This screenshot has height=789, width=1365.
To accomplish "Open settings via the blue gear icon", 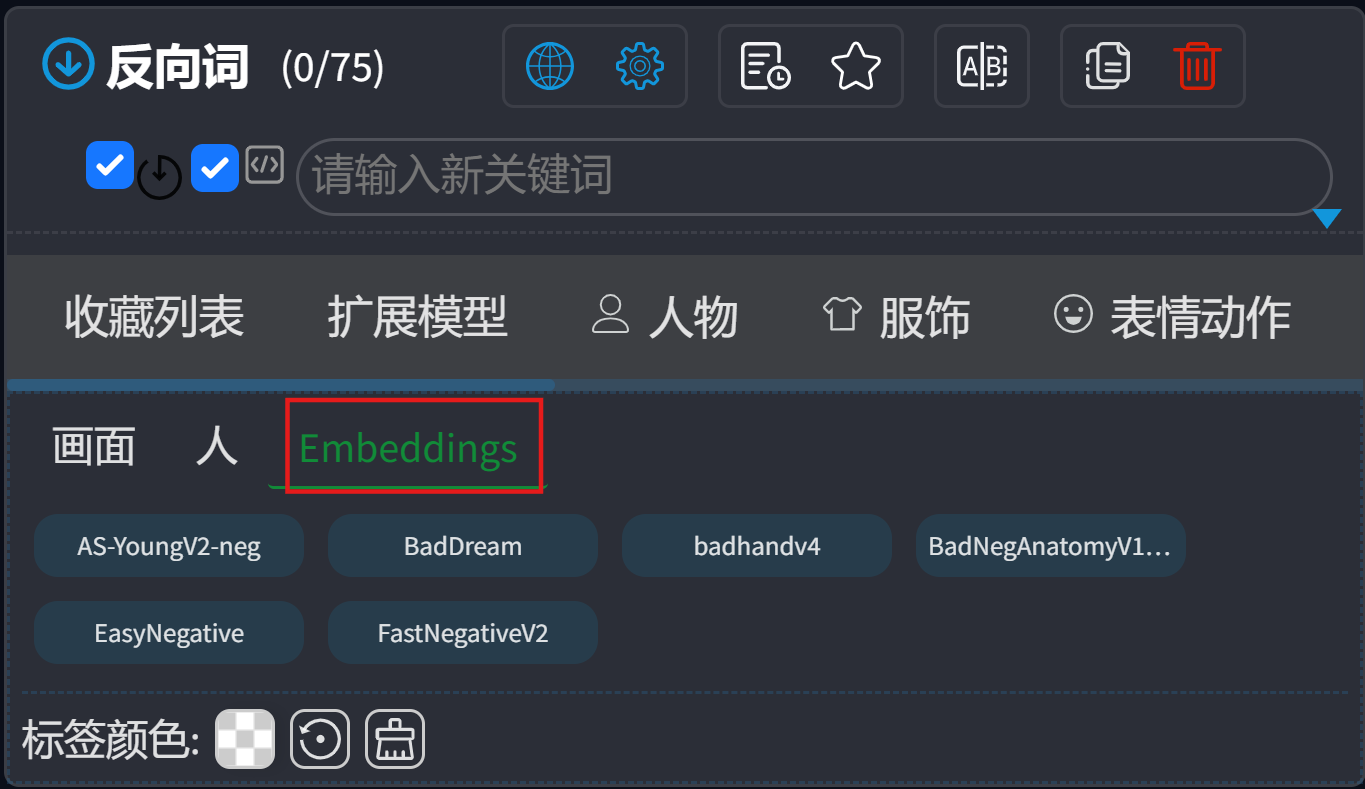I will 640,66.
